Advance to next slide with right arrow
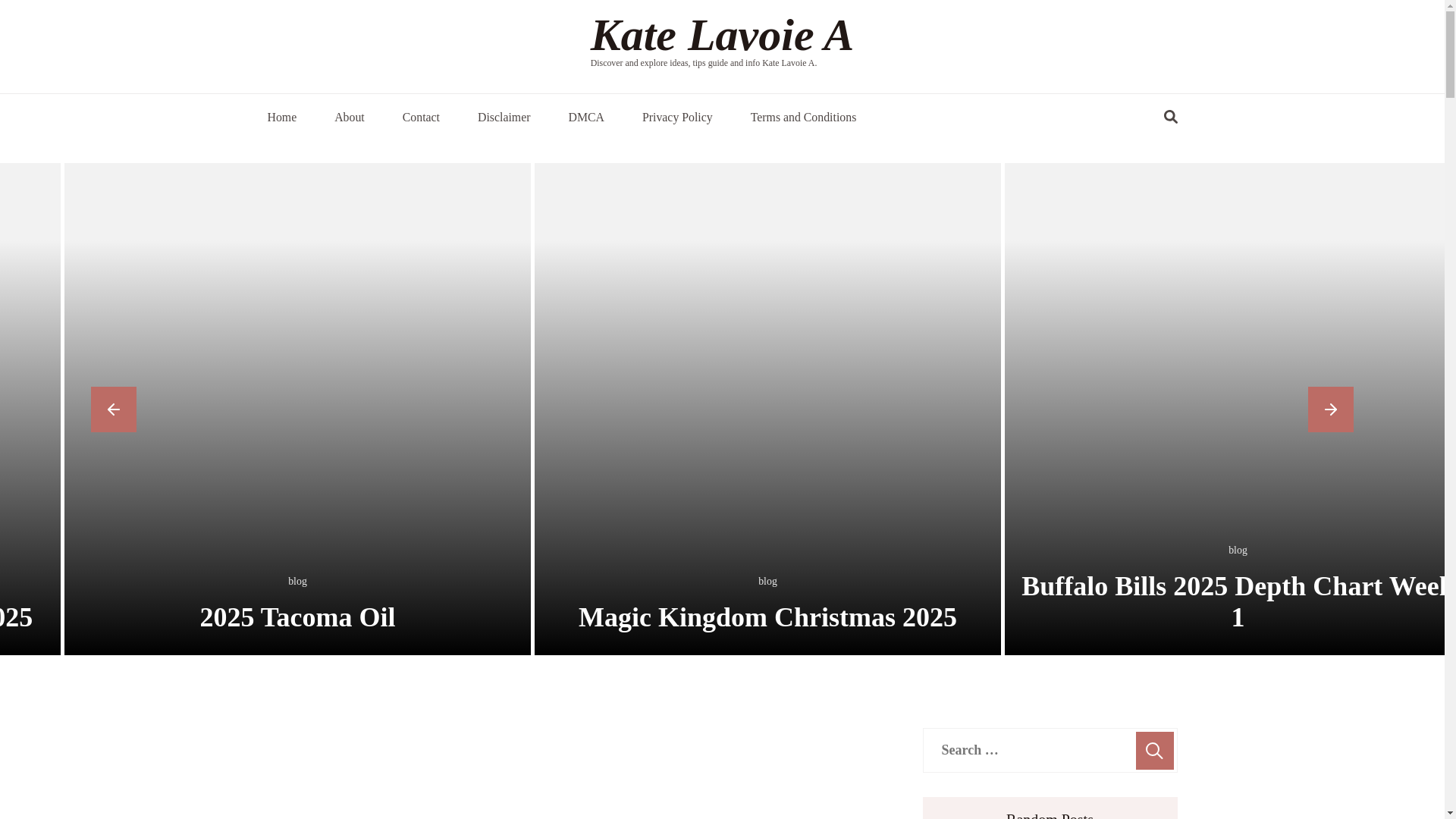The width and height of the screenshot is (1456, 819). click(1330, 409)
